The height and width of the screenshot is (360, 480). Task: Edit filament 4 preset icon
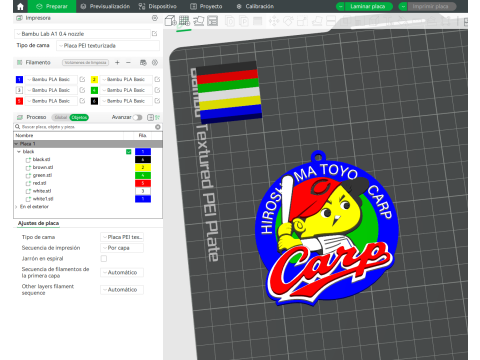pyautogui.click(x=157, y=90)
